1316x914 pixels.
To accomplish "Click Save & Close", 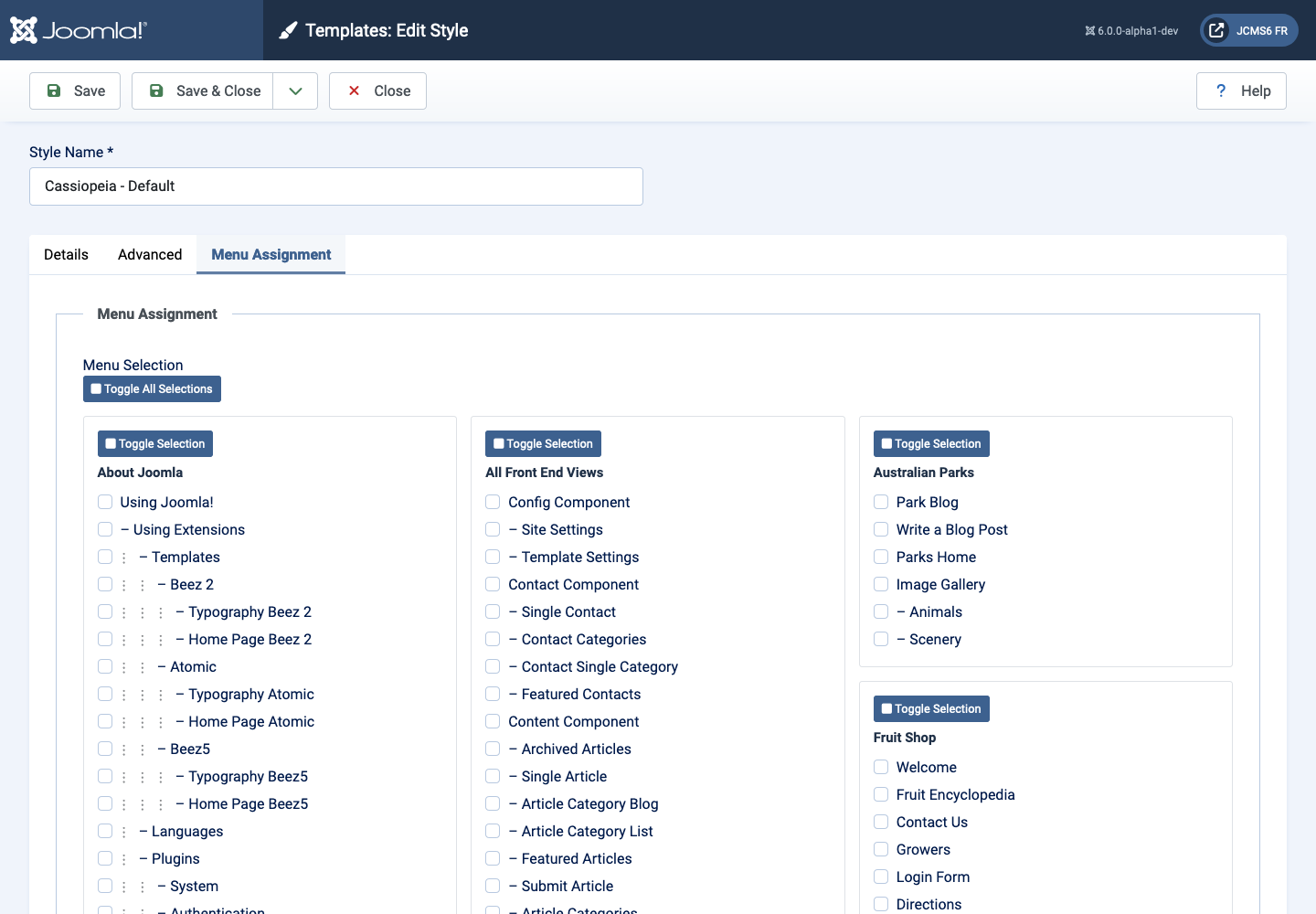I will tap(203, 90).
